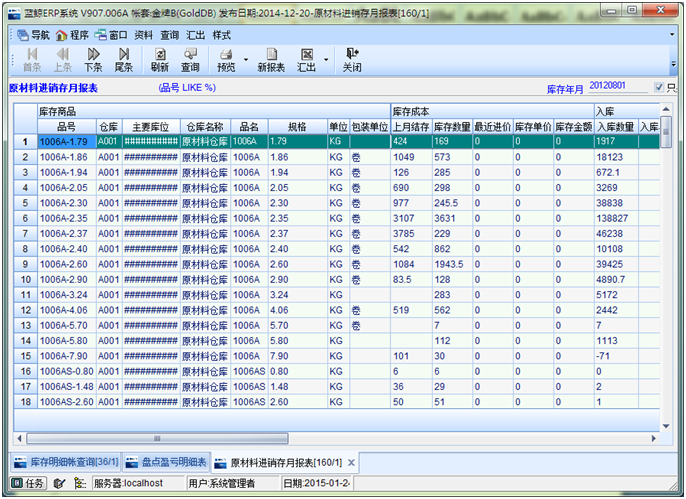
Task: Click the 刷新 refresh toolbar icon
Action: (160, 60)
